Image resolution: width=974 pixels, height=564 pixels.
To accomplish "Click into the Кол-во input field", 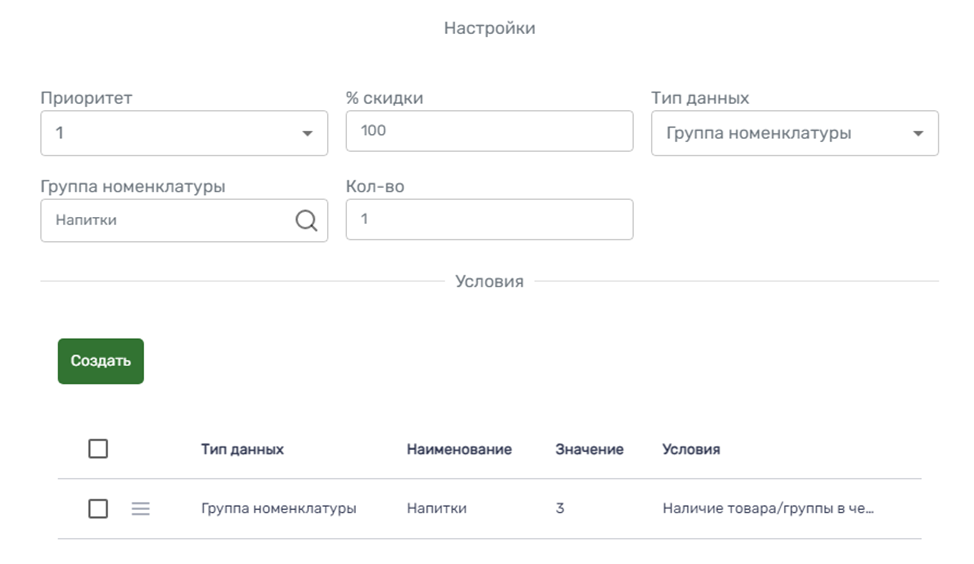I will (489, 220).
